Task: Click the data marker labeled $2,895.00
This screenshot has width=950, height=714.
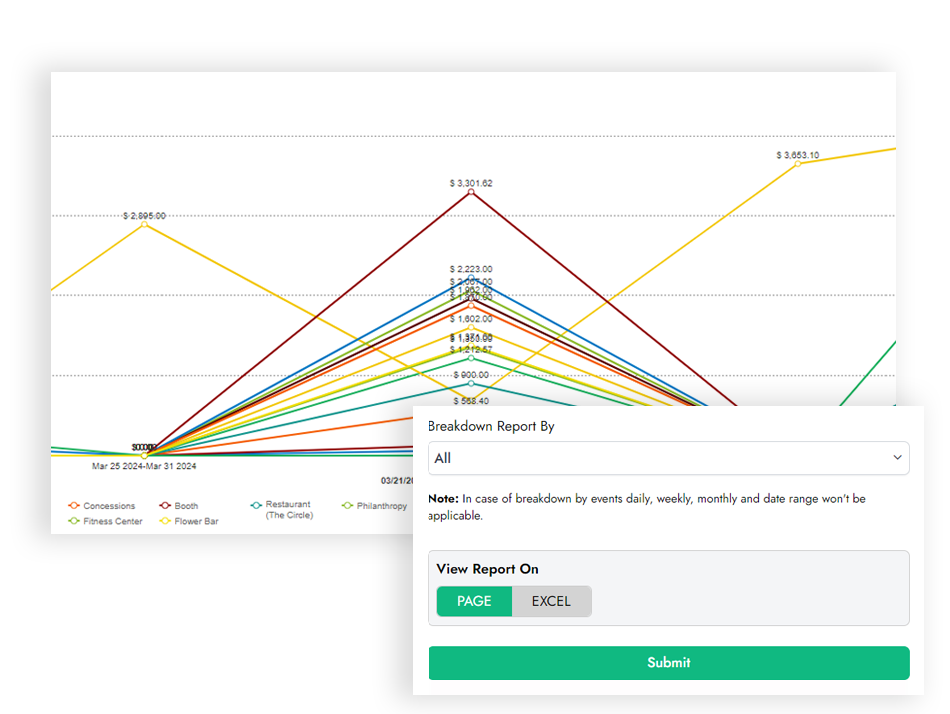Action: (x=145, y=226)
